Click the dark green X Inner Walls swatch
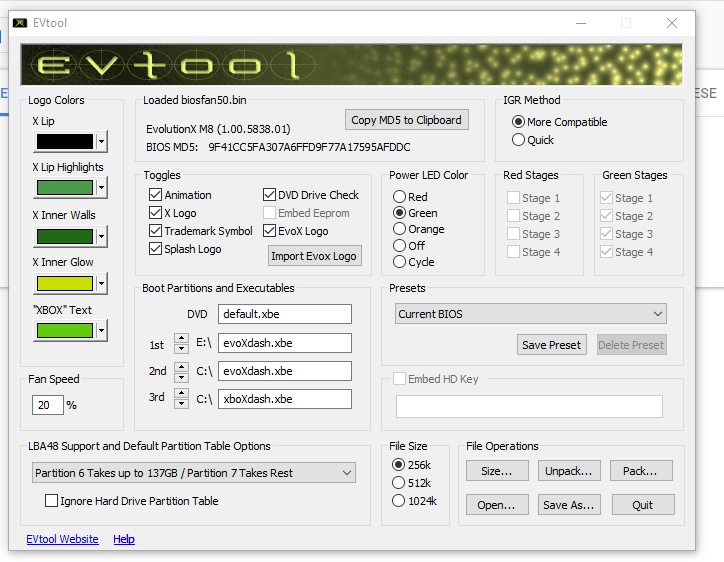This screenshot has height=562, width=724. (x=65, y=236)
